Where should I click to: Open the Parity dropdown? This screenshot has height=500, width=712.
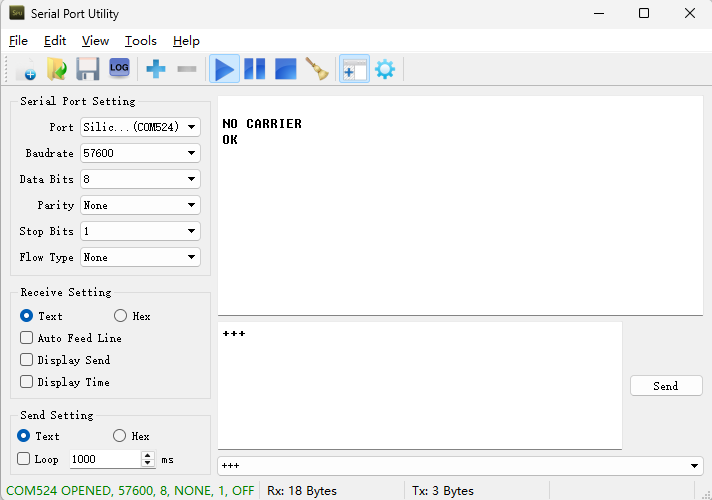(140, 205)
